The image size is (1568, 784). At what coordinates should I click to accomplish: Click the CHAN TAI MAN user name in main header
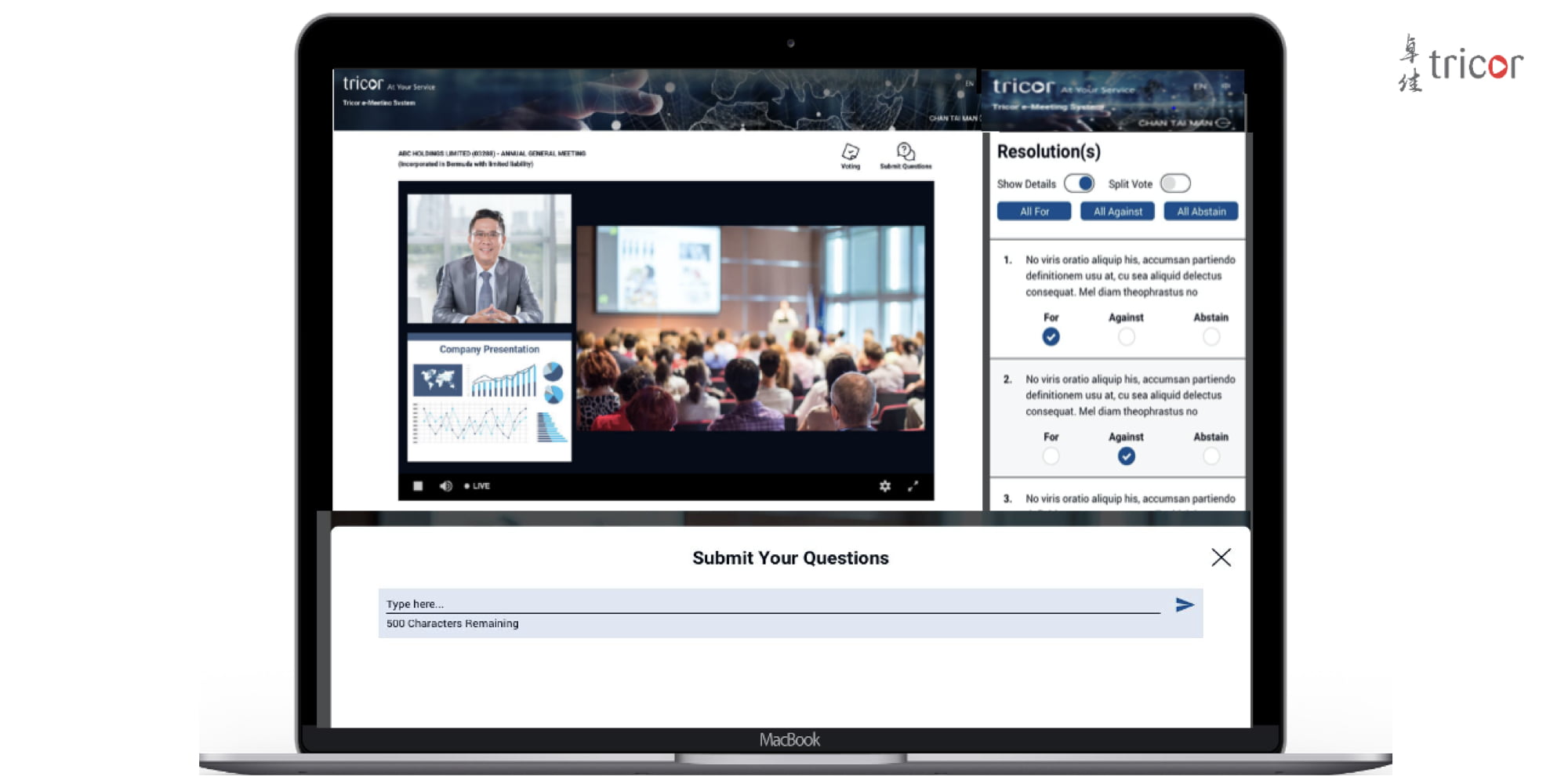[x=953, y=118]
